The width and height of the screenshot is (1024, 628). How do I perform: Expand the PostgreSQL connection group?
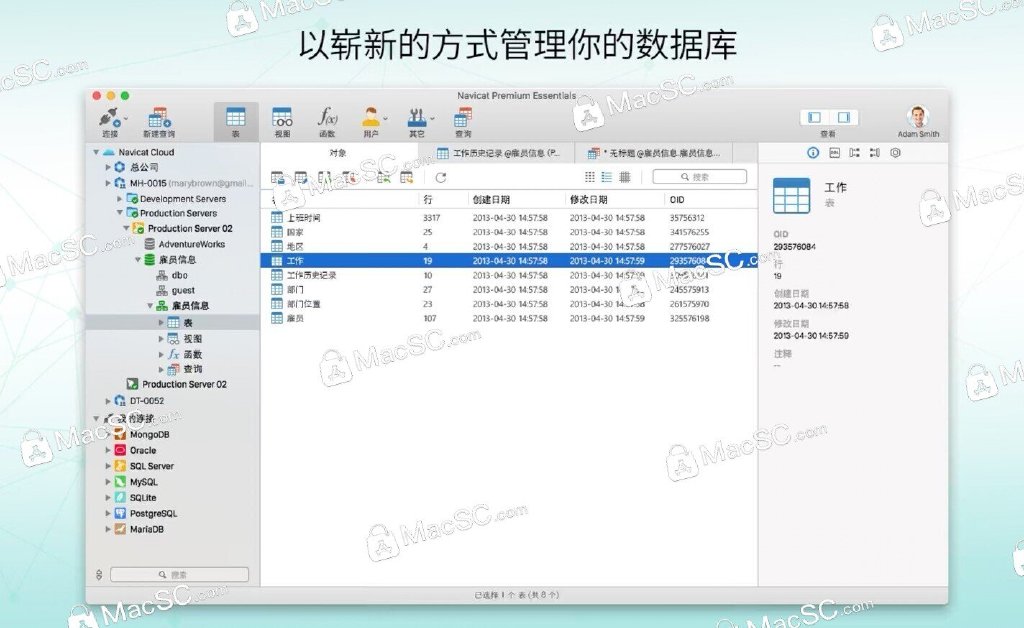[108, 514]
